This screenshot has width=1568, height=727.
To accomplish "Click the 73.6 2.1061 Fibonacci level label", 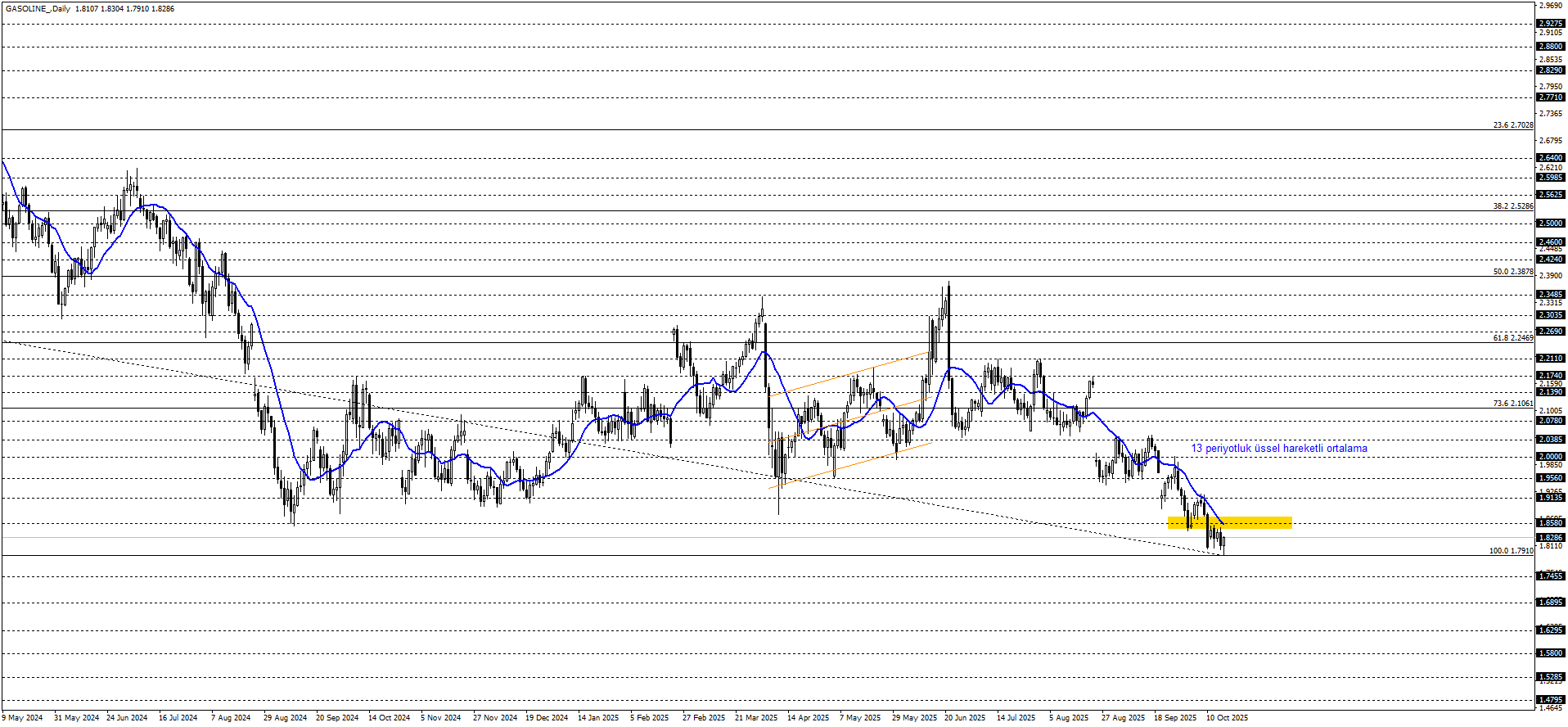I will (1512, 404).
